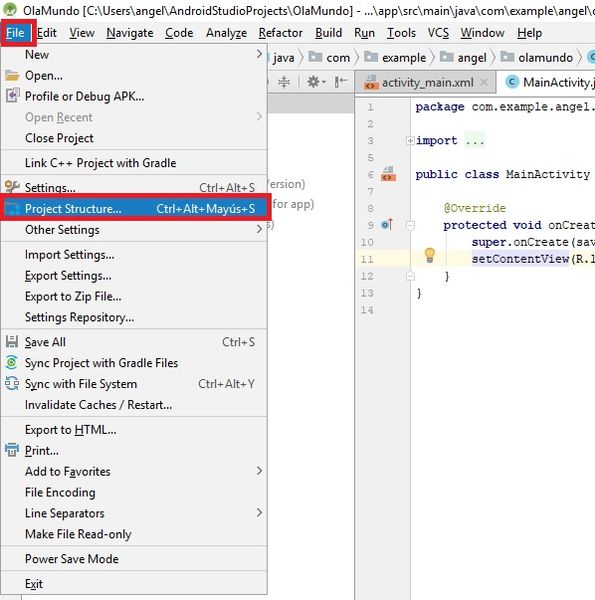The height and width of the screenshot is (600, 595).
Task: Click the floppy disk Save All icon
Action: pos(12,342)
